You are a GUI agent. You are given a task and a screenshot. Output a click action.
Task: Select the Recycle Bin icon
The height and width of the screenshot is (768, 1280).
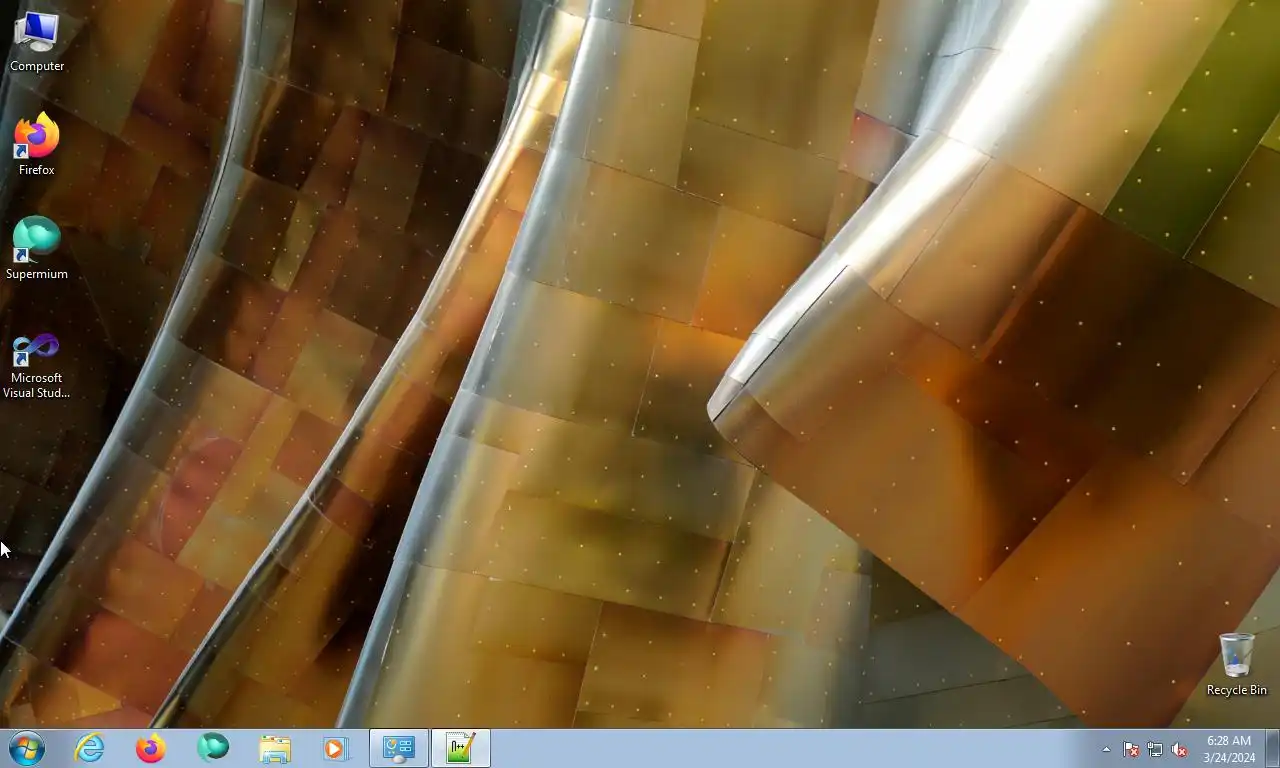(x=1236, y=664)
